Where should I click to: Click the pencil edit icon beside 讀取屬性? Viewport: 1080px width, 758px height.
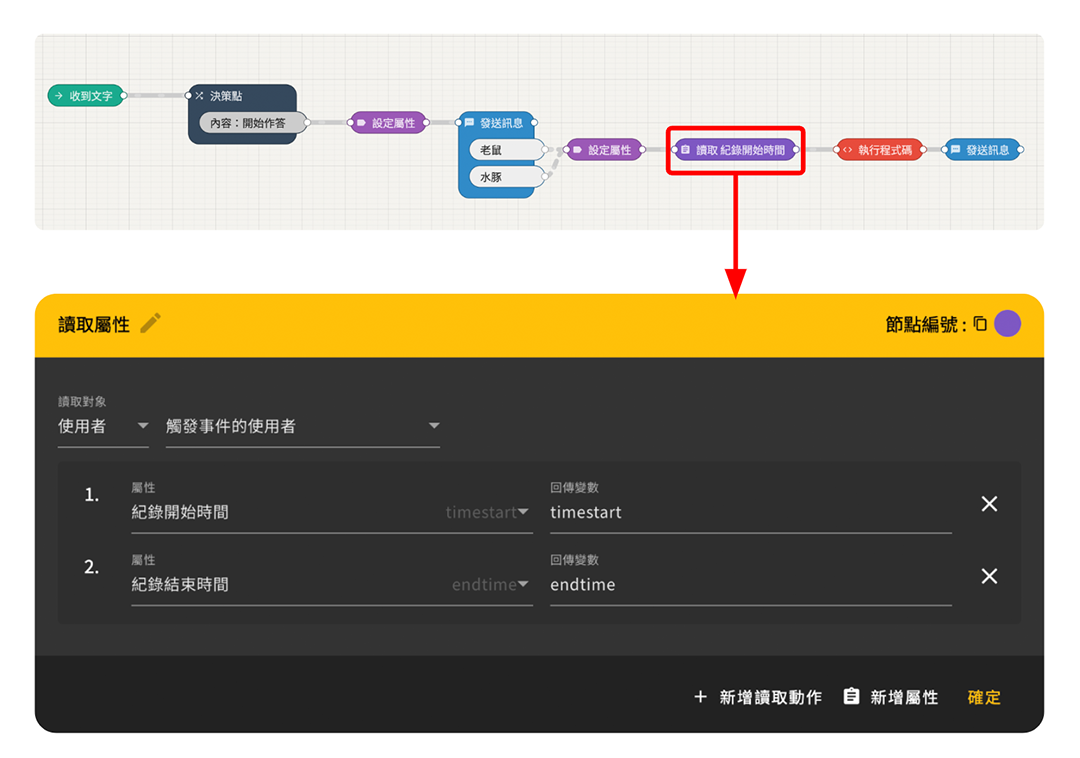(x=151, y=323)
